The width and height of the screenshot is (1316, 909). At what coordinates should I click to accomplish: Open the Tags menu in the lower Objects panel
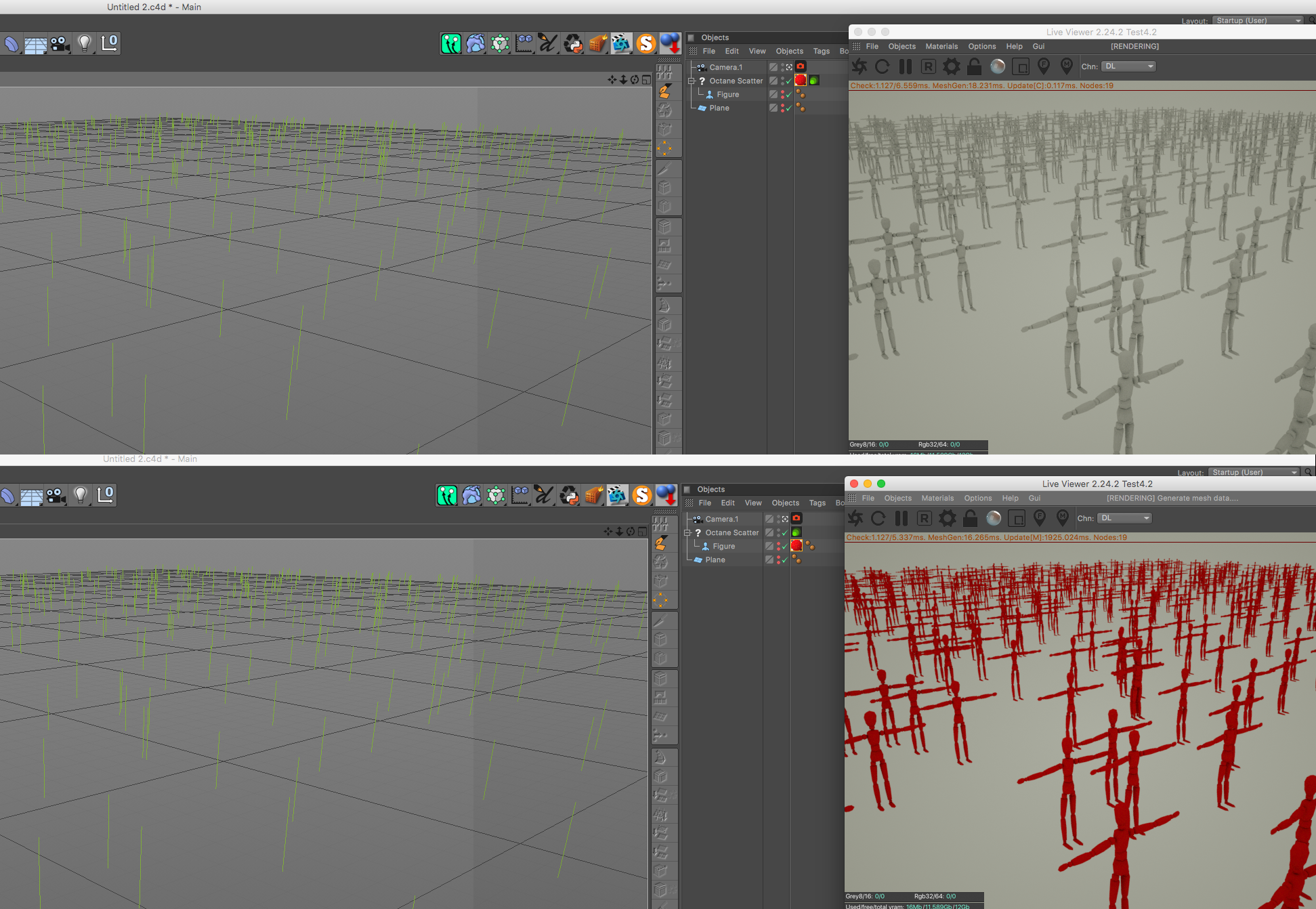(x=817, y=503)
